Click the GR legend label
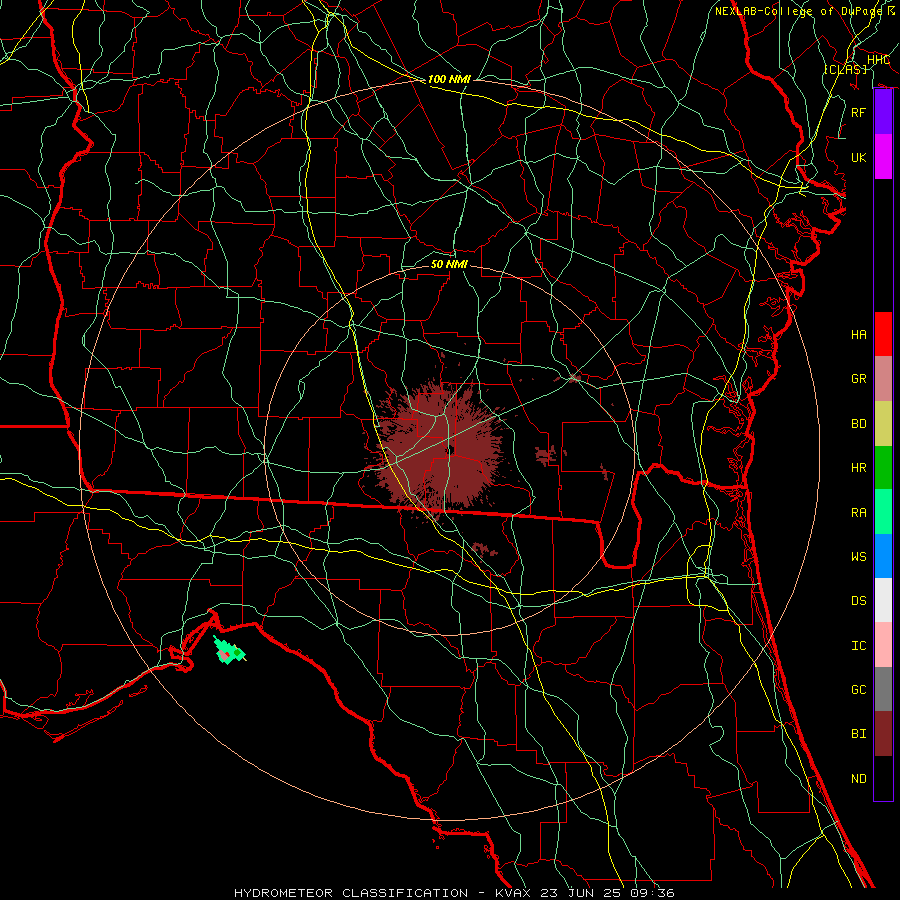Image resolution: width=900 pixels, height=900 pixels. (x=859, y=379)
